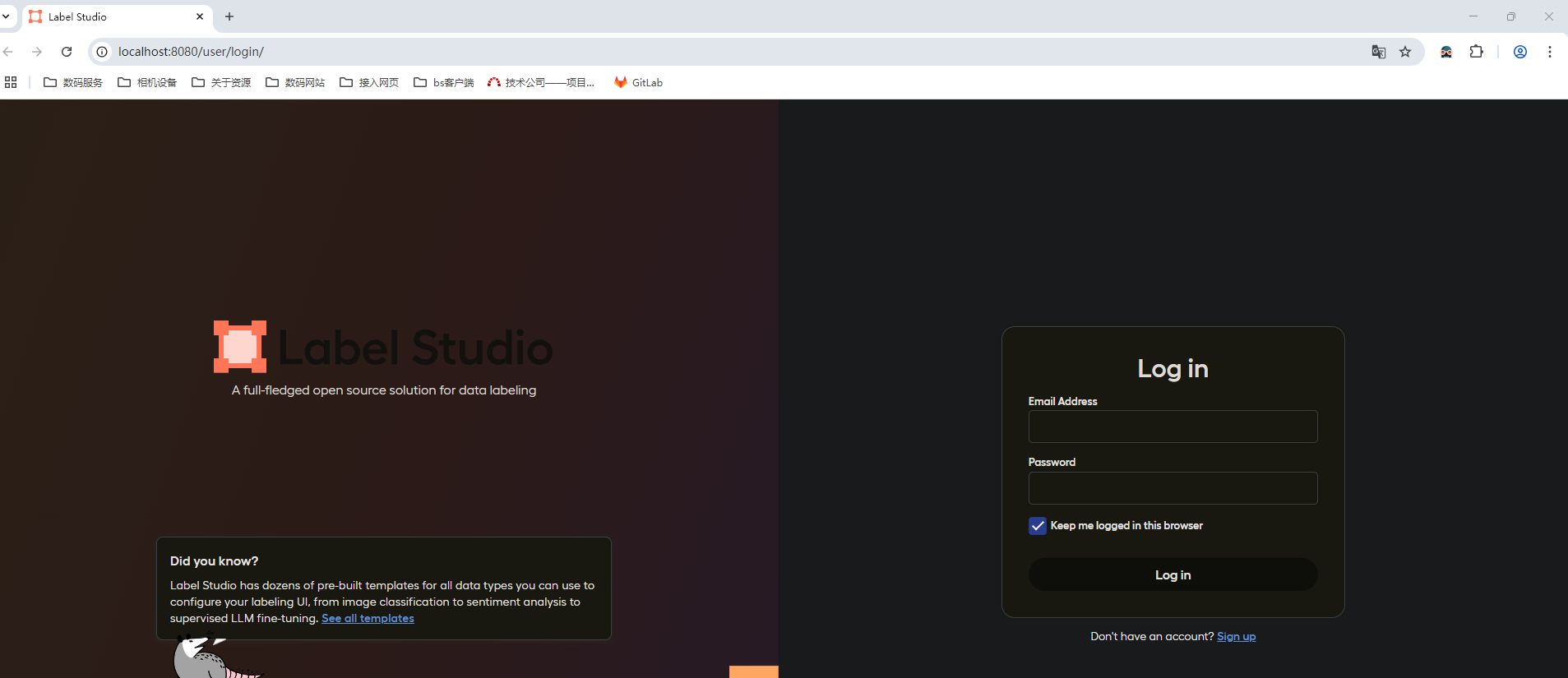Open the See all templates link
Viewport: 1568px width, 678px height.
coord(368,618)
